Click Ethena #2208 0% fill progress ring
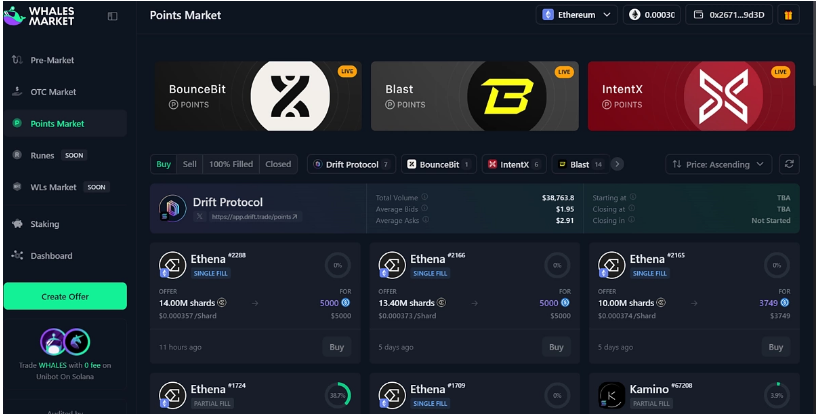 [x=338, y=265]
